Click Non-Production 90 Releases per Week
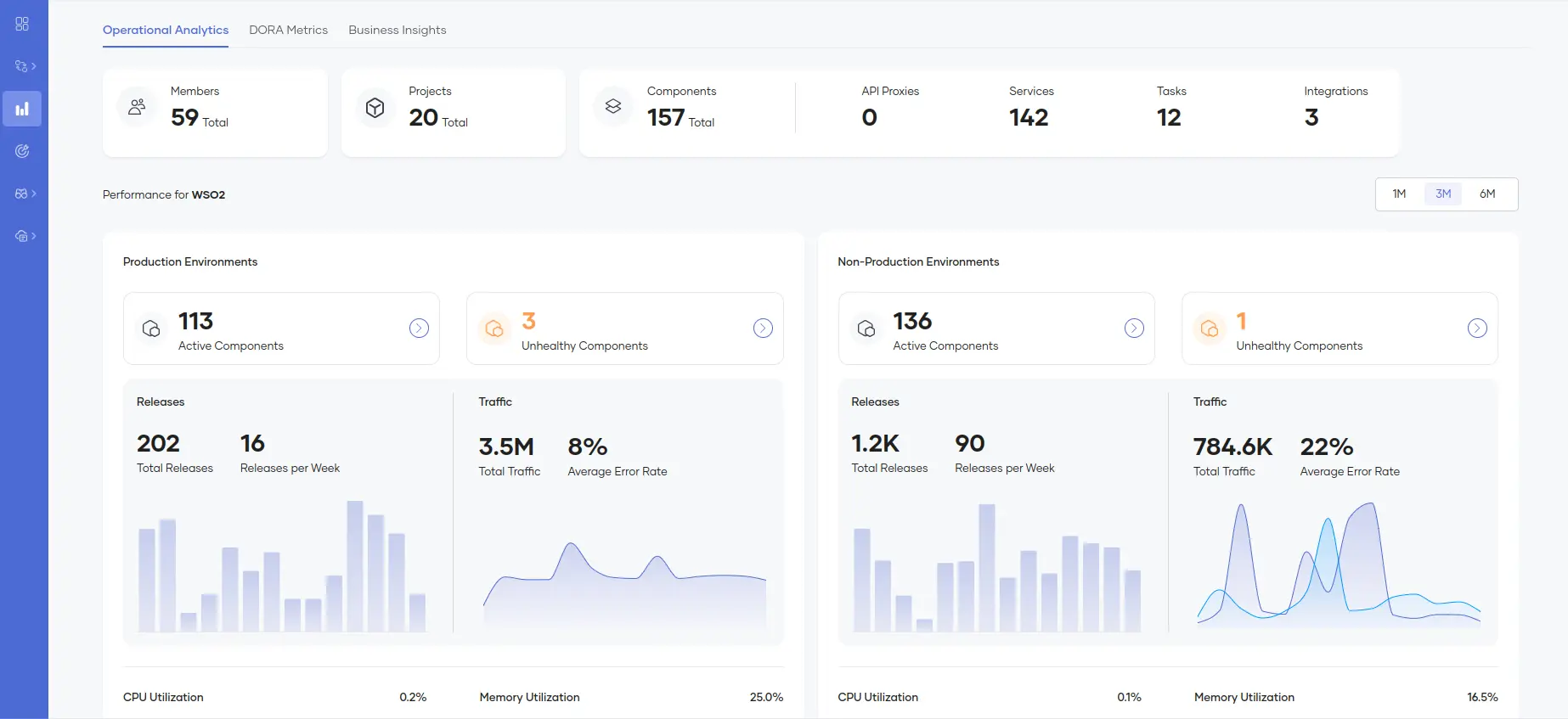1568x719 pixels. click(970, 443)
